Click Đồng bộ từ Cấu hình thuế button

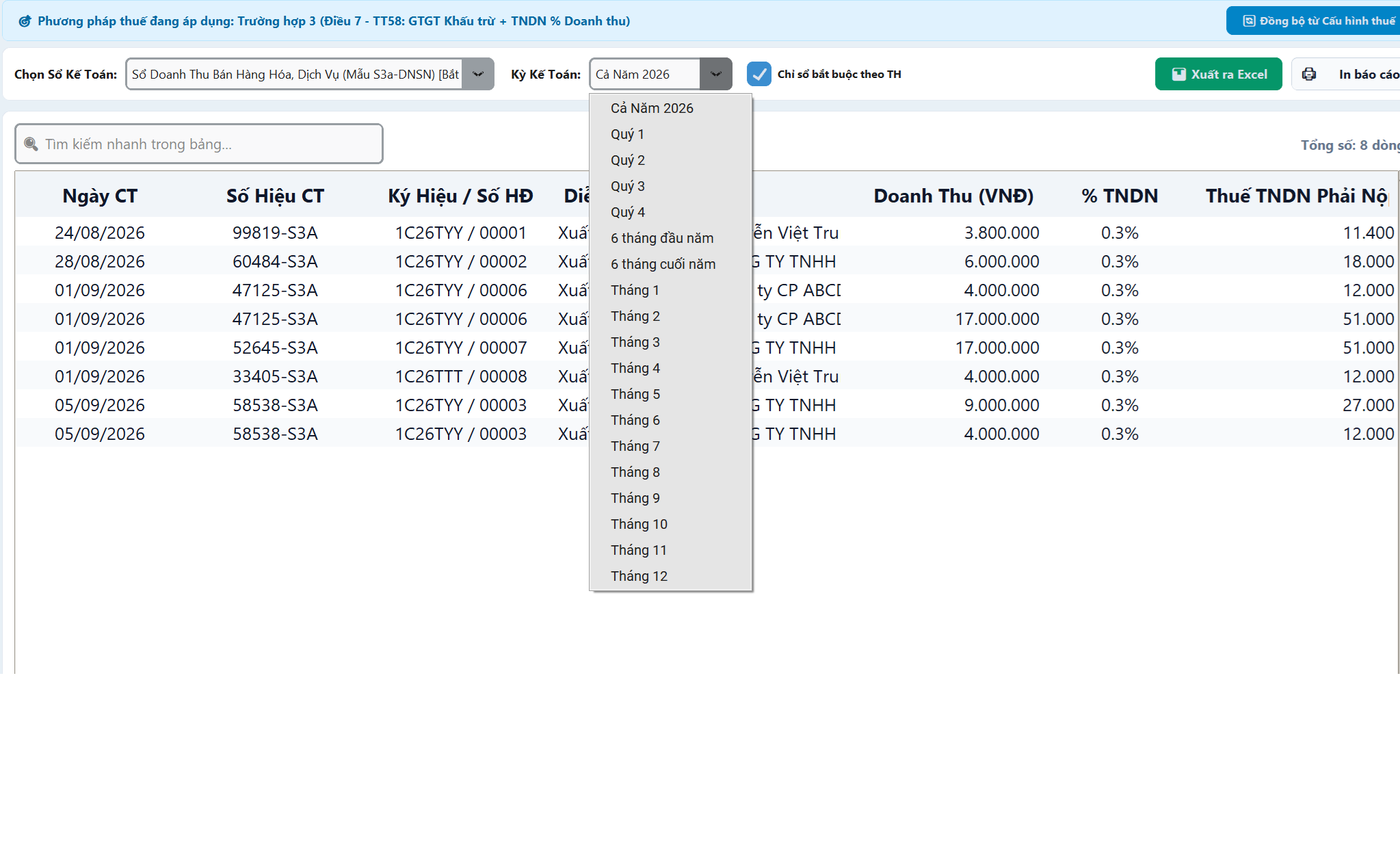click(x=1313, y=21)
